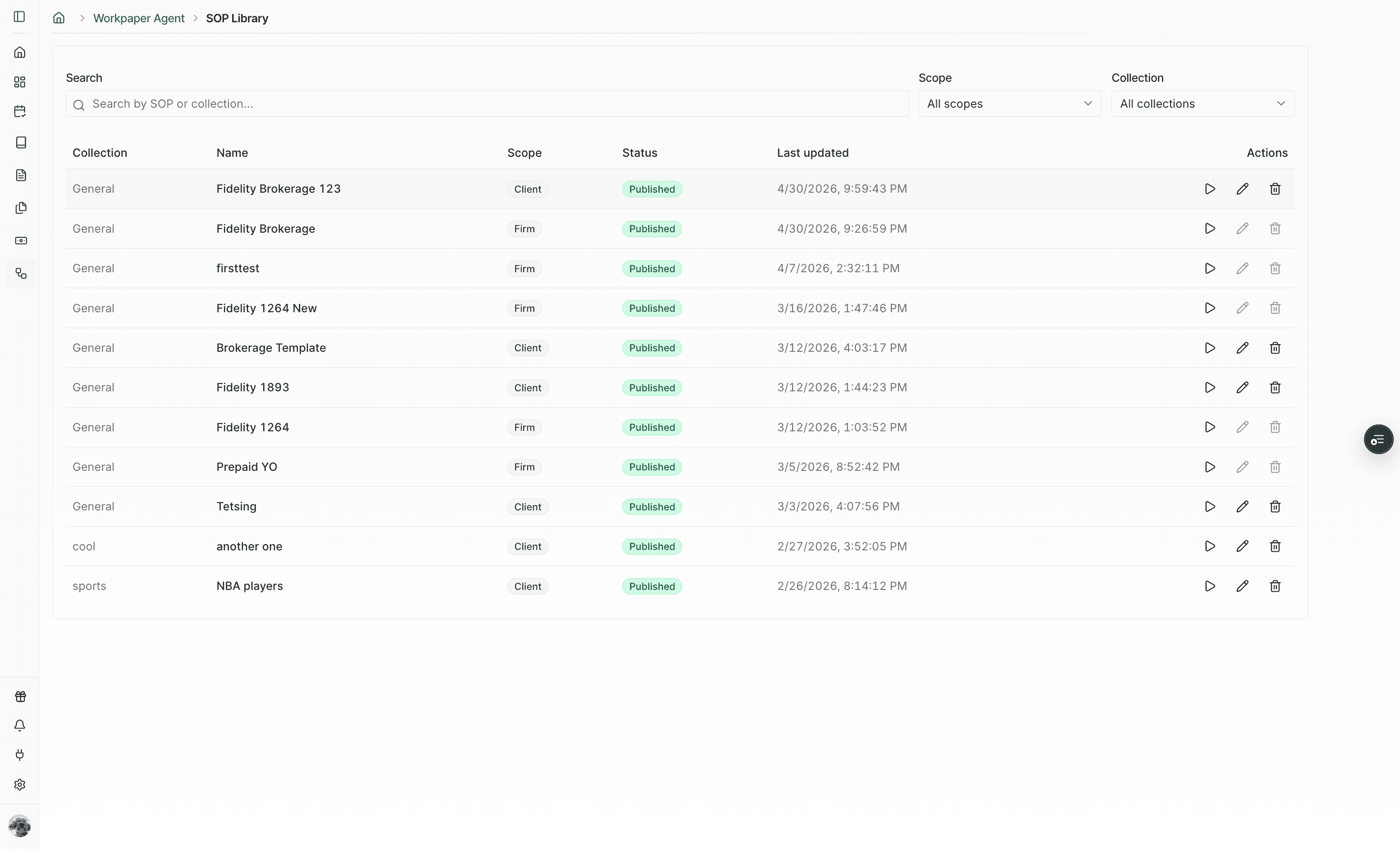Image resolution: width=1400 pixels, height=849 pixels.
Task: Open the settings gear icon
Action: (x=20, y=785)
